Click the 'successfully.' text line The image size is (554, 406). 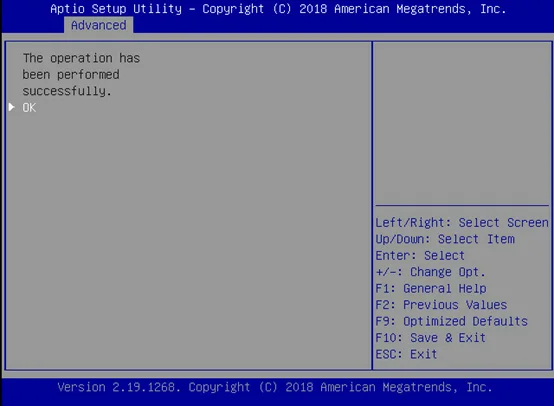pos(67,91)
